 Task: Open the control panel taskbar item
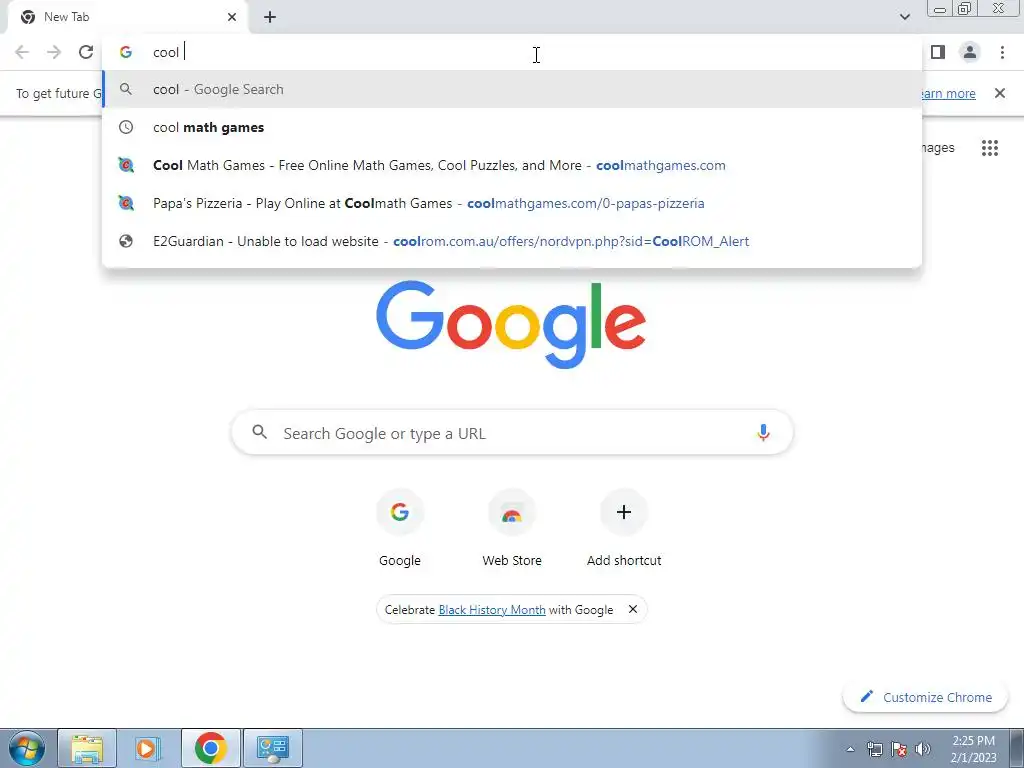coord(272,748)
